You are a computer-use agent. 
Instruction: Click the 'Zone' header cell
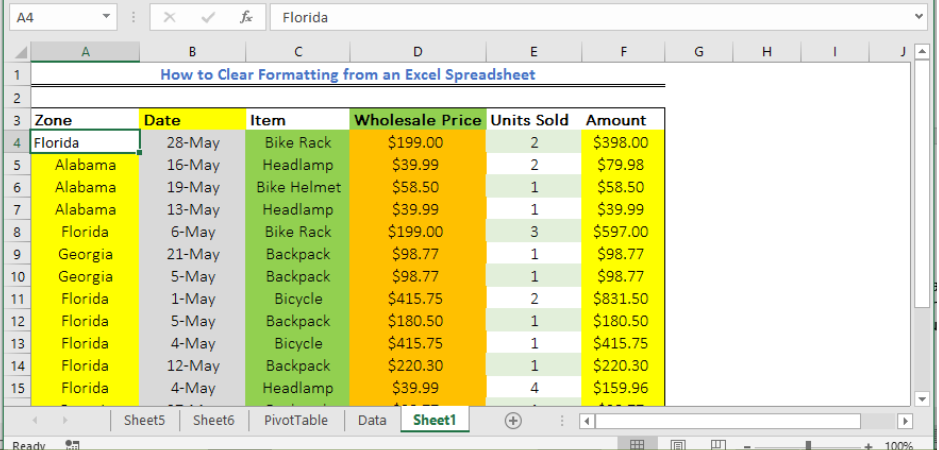[85, 120]
